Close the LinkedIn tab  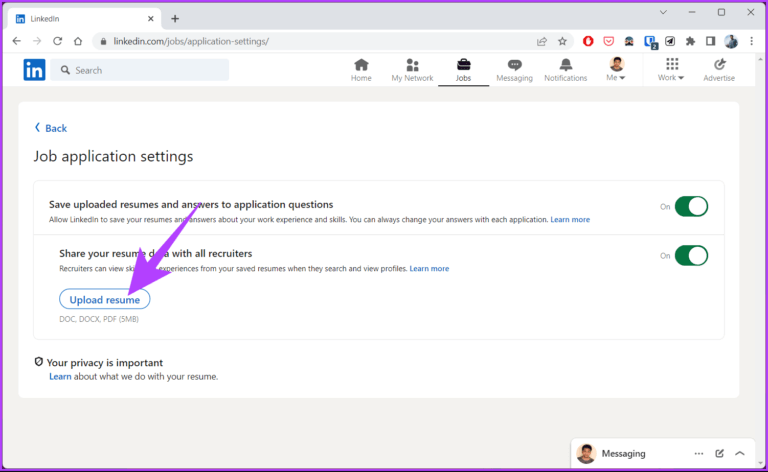(150, 19)
